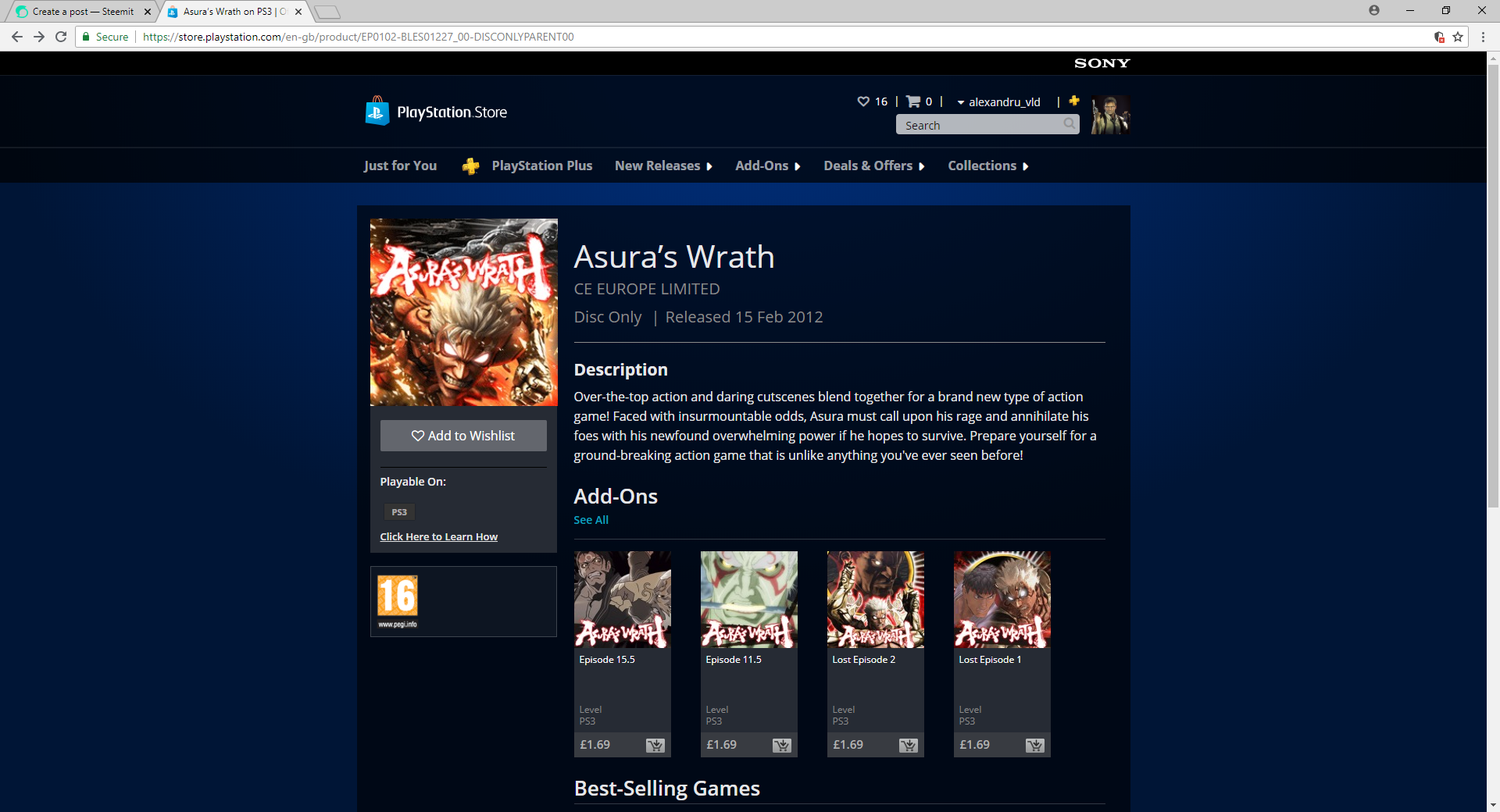Click the Released 15 Feb 2012 text
Viewport: 1500px width, 812px height.
point(744,317)
